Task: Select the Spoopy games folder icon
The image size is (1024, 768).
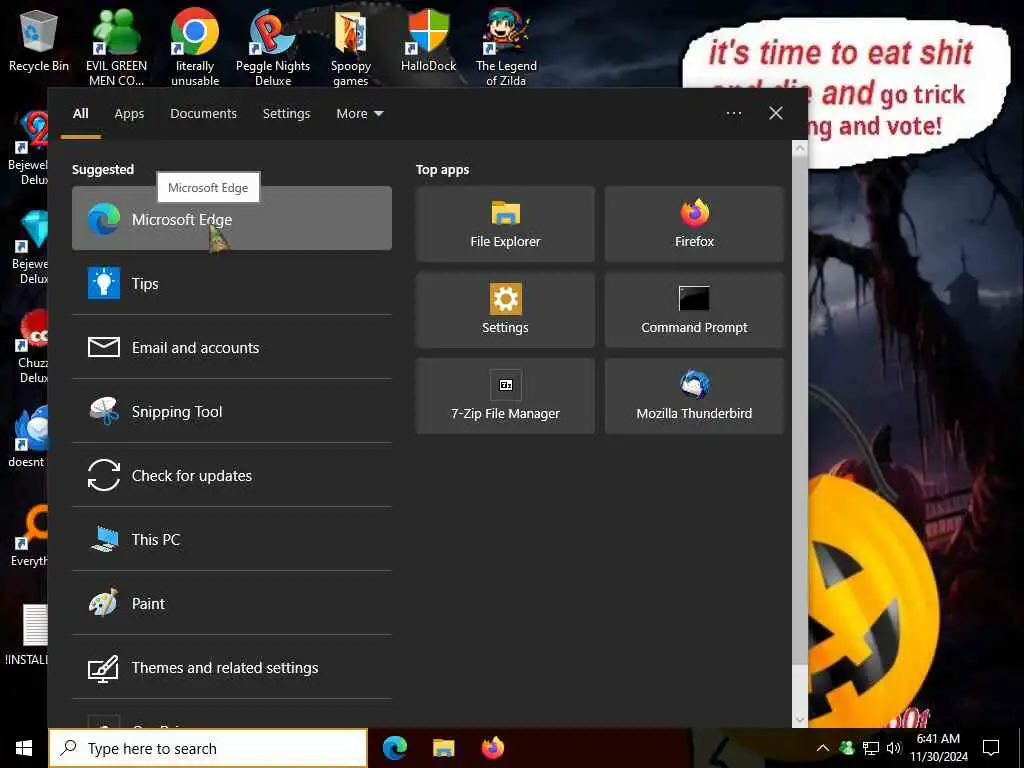Action: (351, 47)
